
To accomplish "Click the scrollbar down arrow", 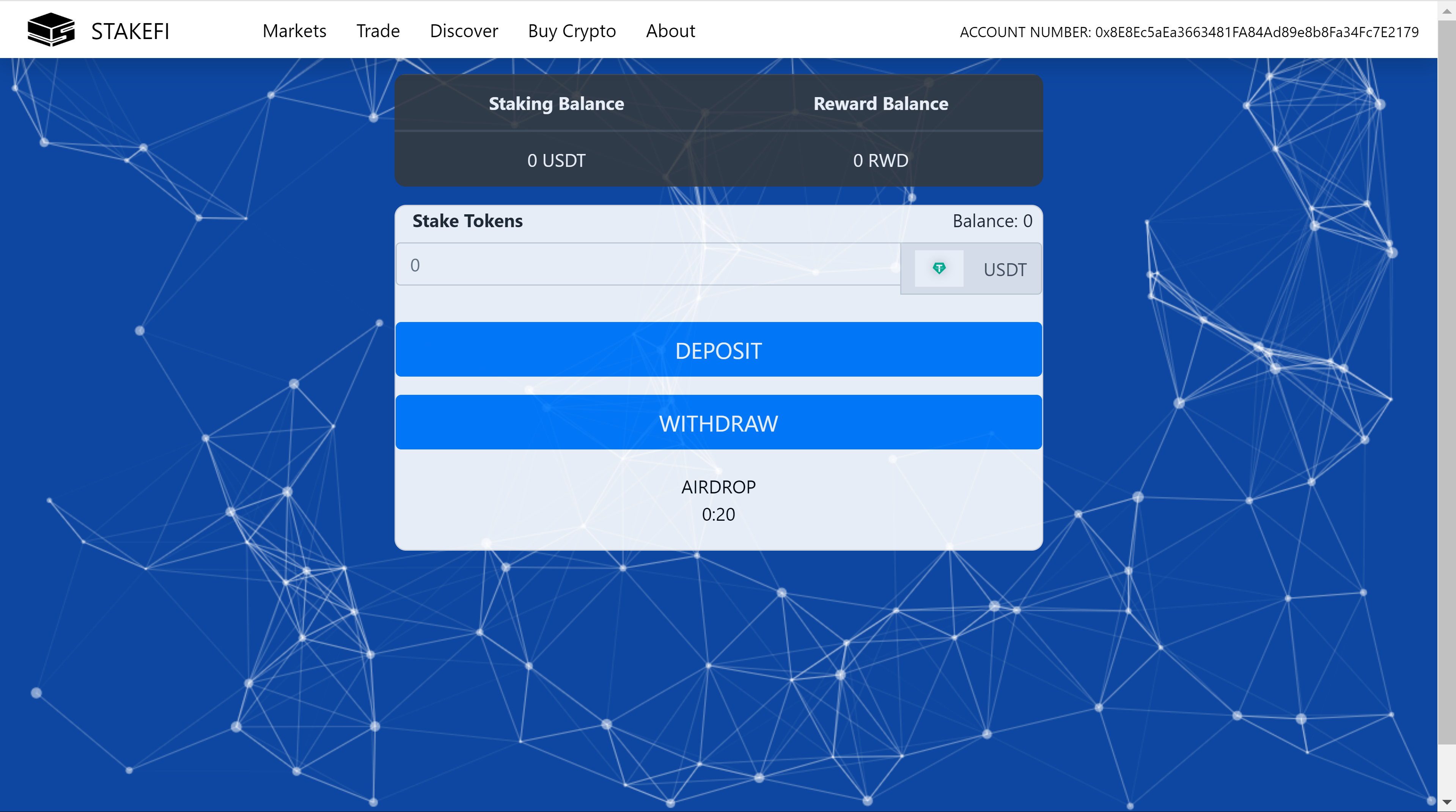I will click(x=1447, y=802).
